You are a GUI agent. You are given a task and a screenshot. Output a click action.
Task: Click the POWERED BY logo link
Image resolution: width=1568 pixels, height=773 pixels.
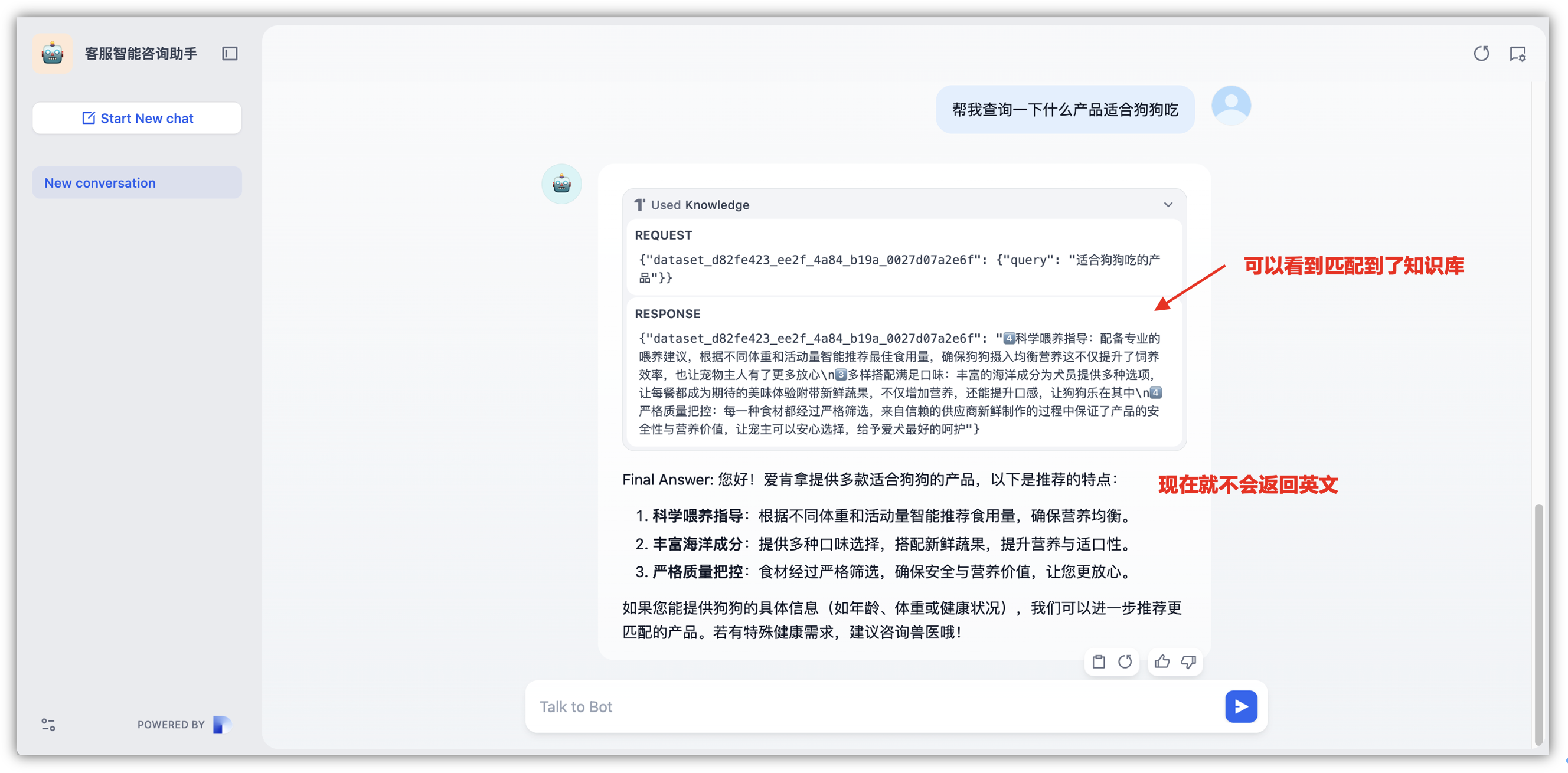pyautogui.click(x=222, y=725)
